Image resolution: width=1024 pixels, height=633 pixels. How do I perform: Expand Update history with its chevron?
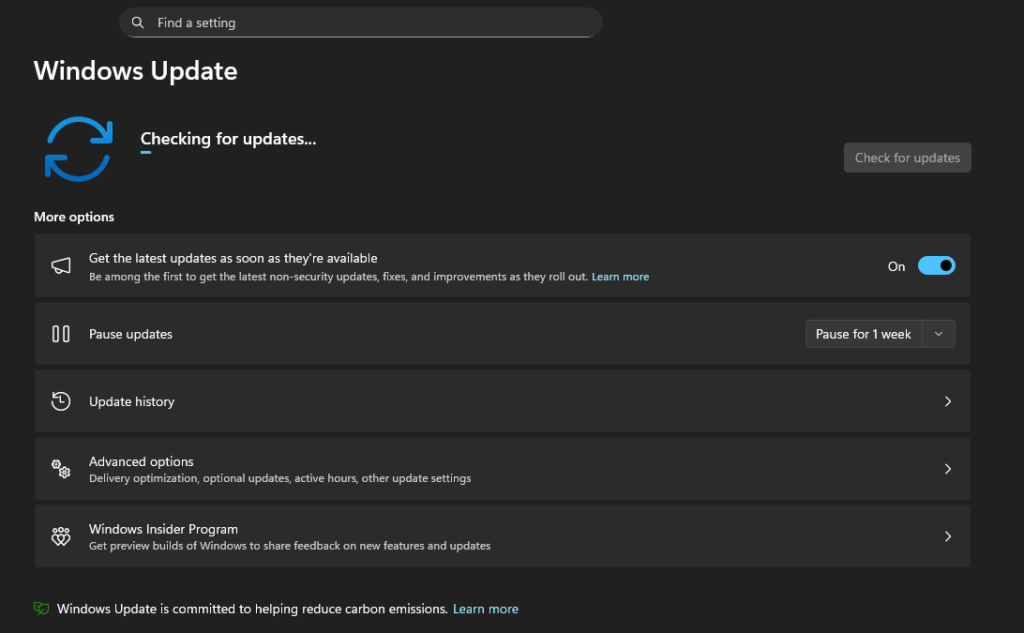point(948,401)
